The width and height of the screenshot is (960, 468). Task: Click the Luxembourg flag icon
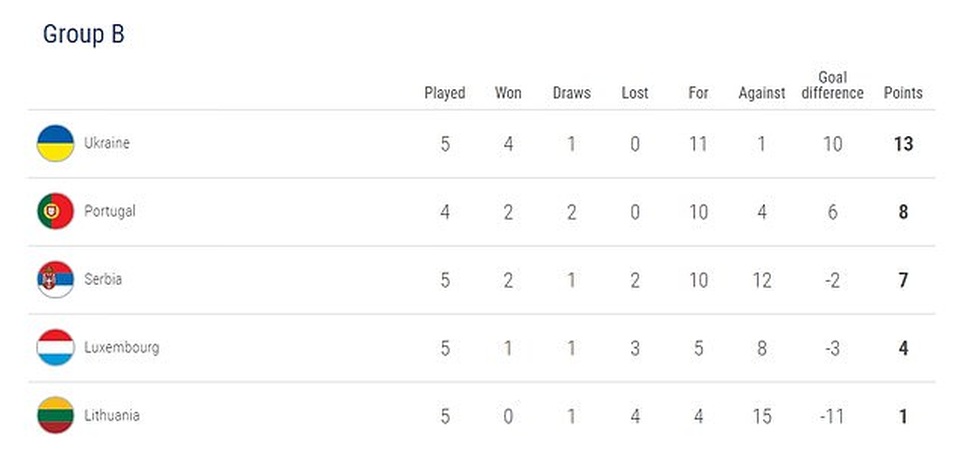click(x=55, y=347)
